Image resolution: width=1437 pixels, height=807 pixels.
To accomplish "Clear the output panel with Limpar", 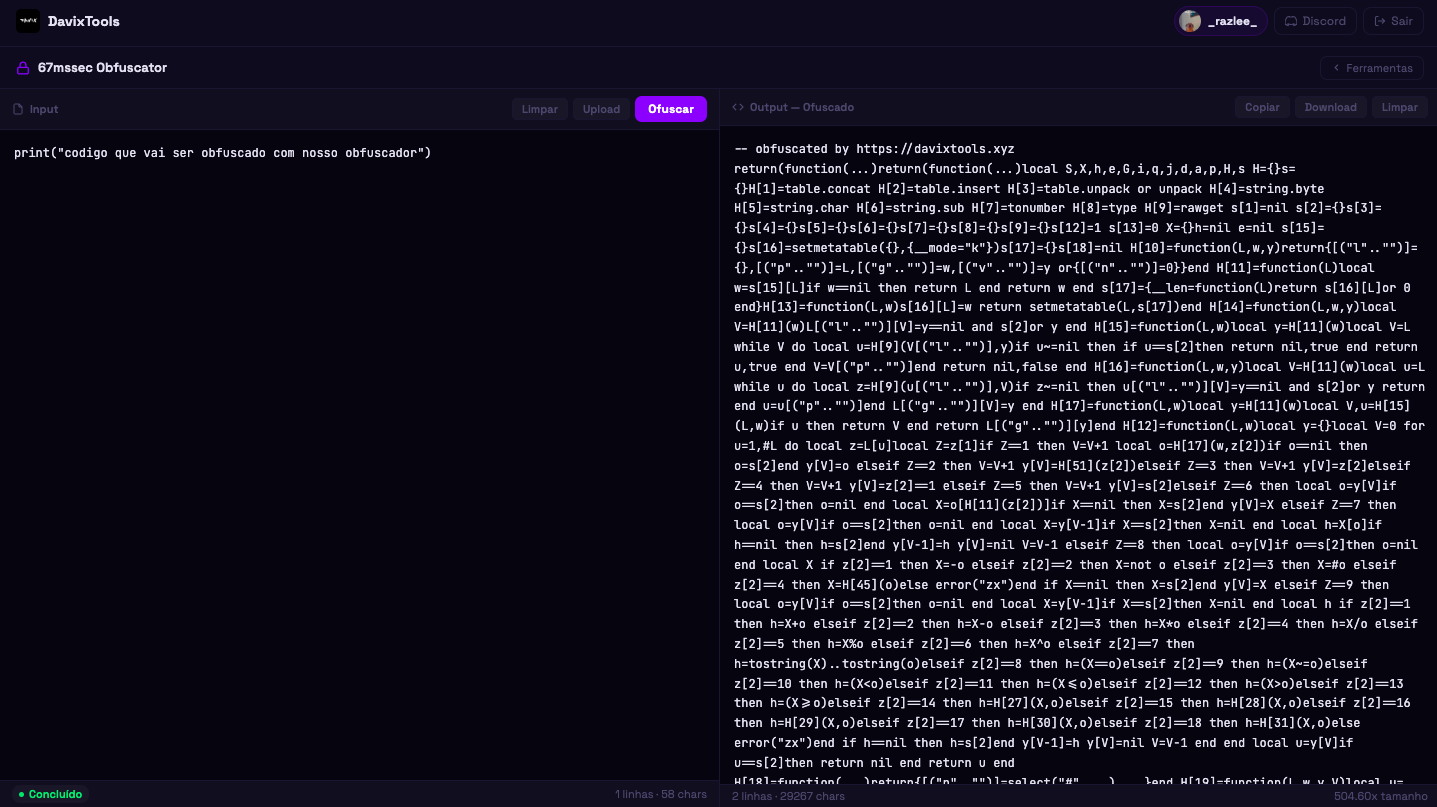I will [x=1400, y=107].
